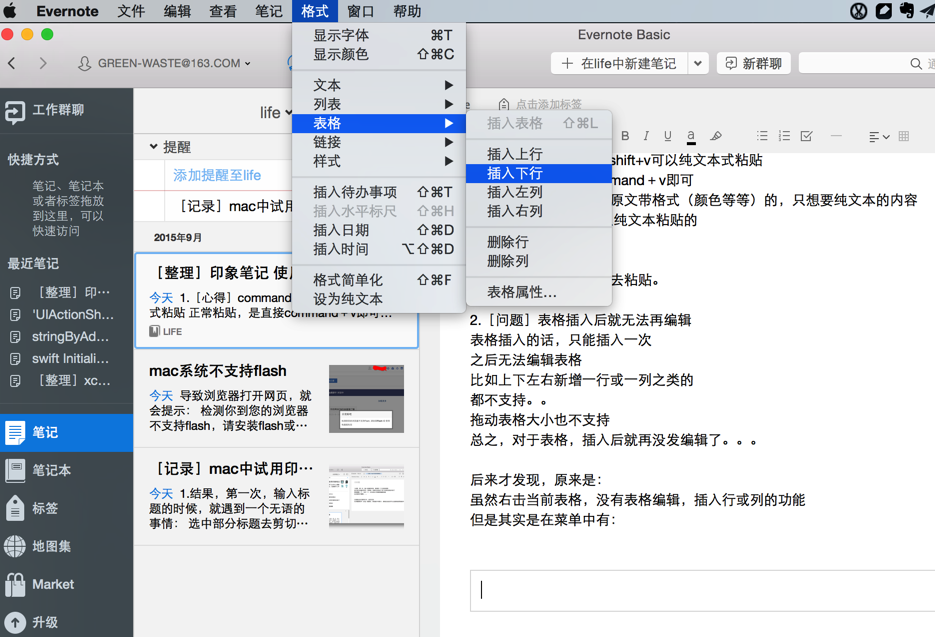Open the Market section

coord(66,585)
